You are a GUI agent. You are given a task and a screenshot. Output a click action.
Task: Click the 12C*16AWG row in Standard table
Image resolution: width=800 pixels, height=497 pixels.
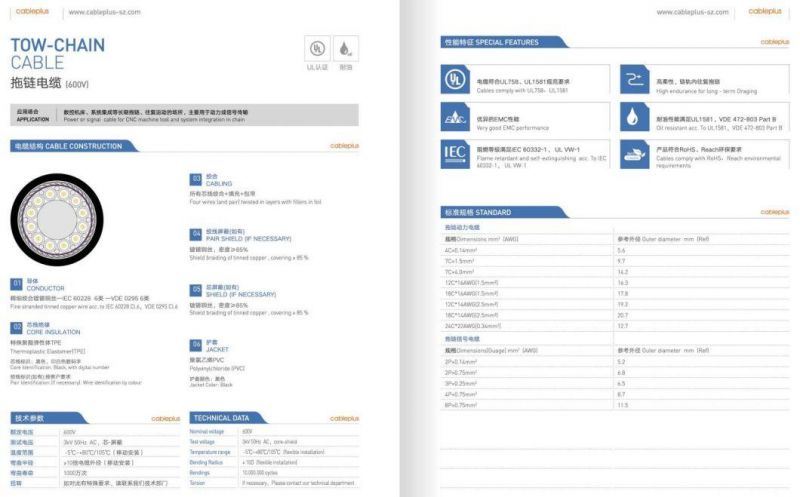tap(615, 283)
